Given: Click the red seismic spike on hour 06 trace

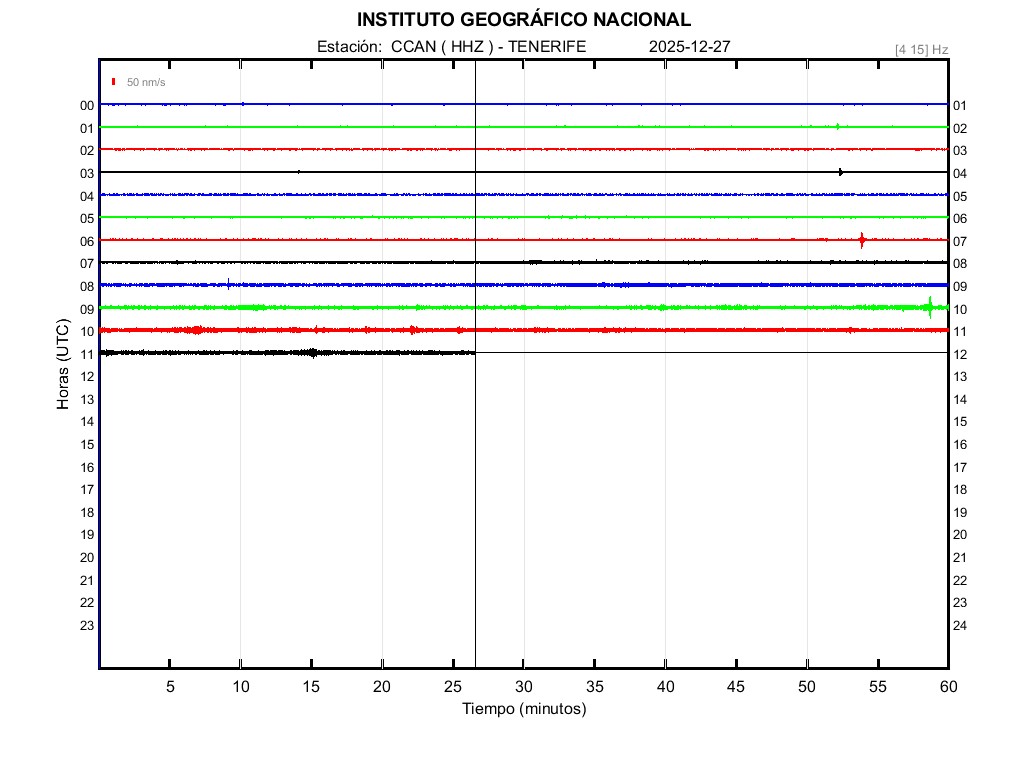Looking at the screenshot, I should [x=861, y=239].
